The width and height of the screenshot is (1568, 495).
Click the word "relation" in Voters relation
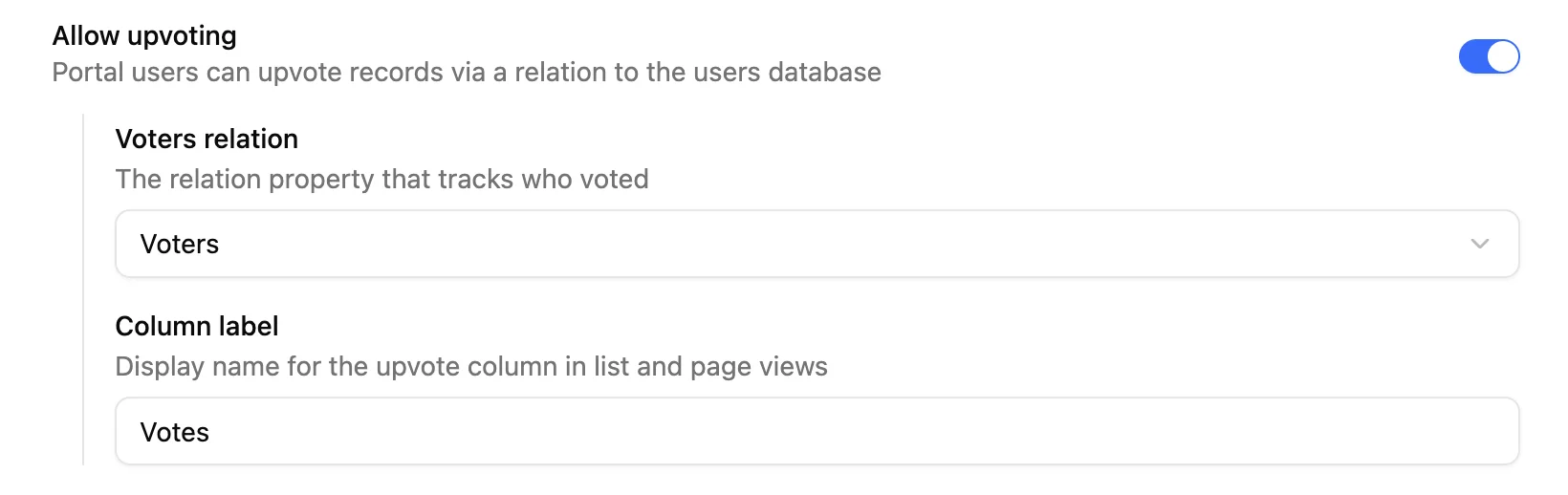pos(251,140)
